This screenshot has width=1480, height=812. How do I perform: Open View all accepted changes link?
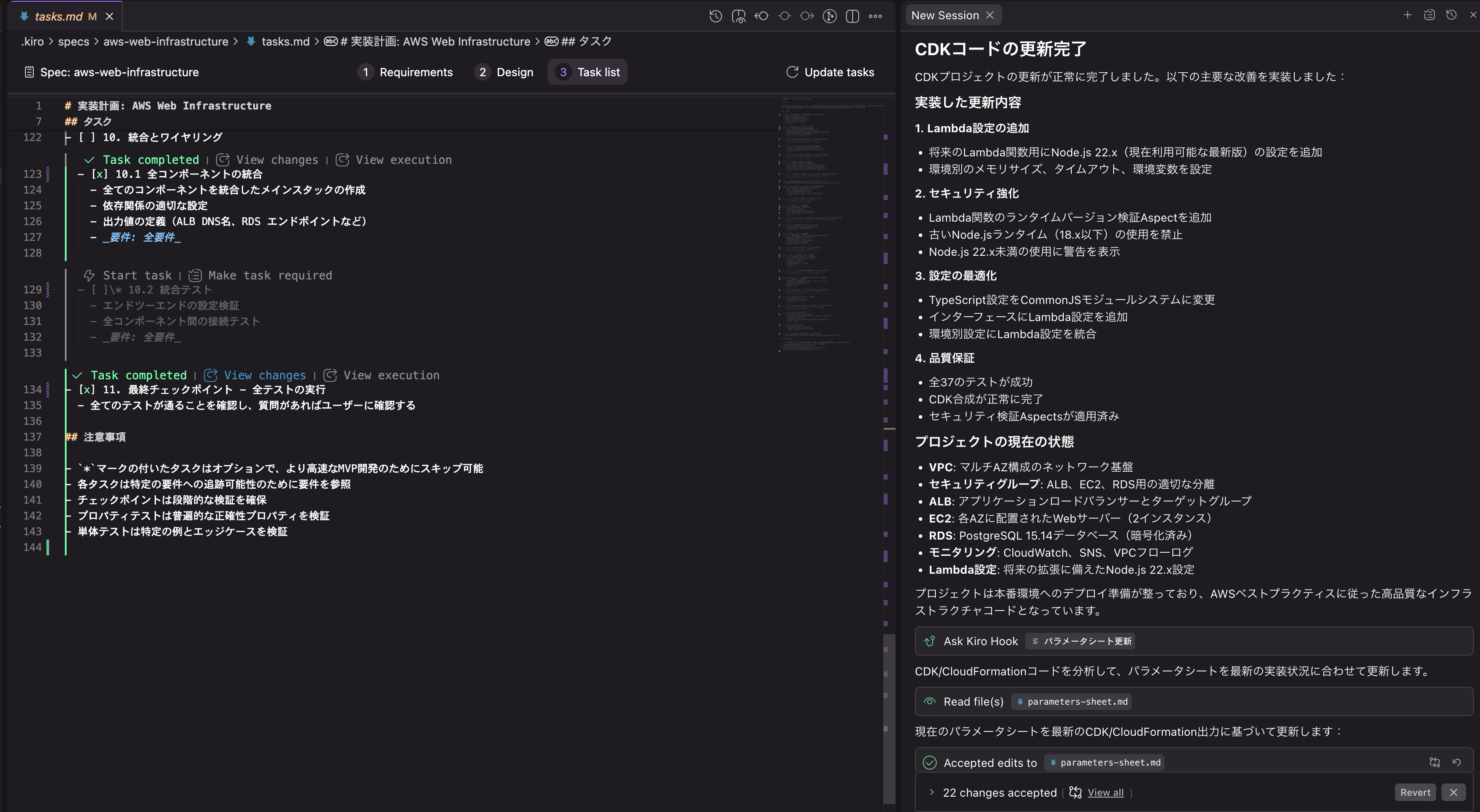point(1106,792)
